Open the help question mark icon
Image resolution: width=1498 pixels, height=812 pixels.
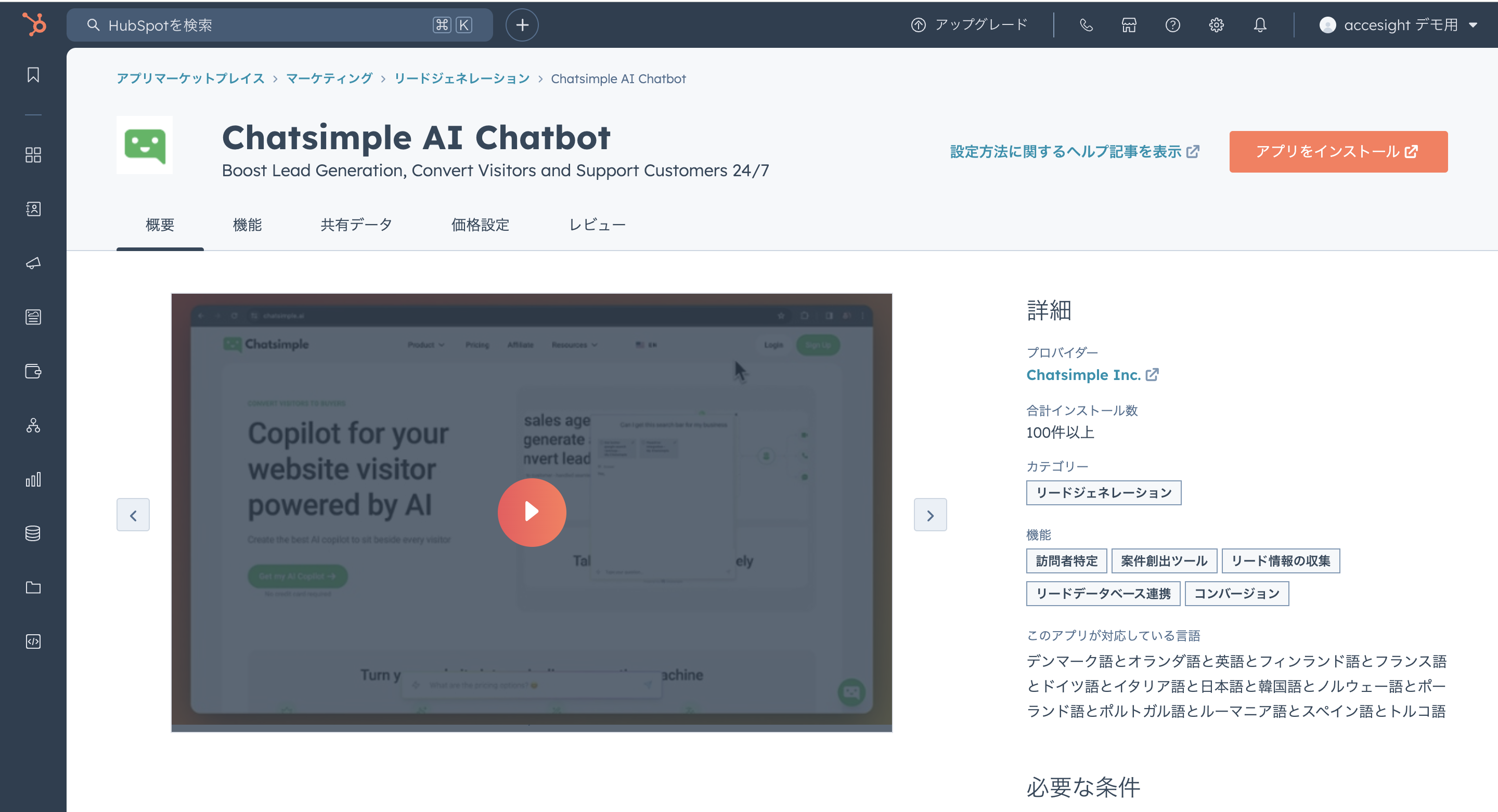click(x=1172, y=25)
